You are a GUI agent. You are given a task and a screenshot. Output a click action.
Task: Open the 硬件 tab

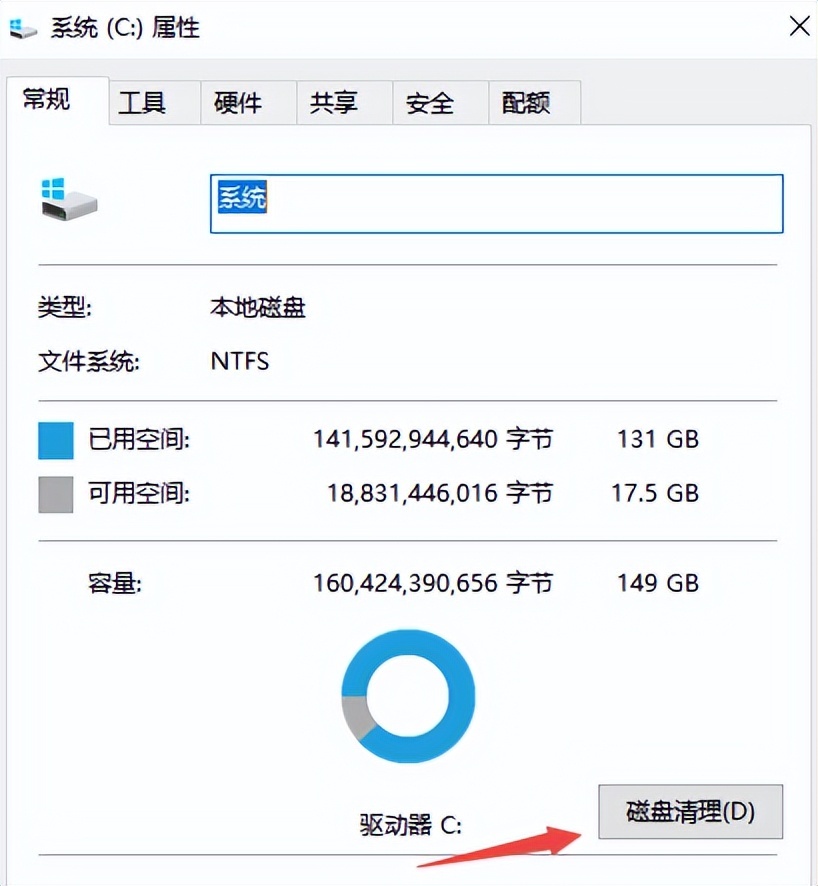249,103
